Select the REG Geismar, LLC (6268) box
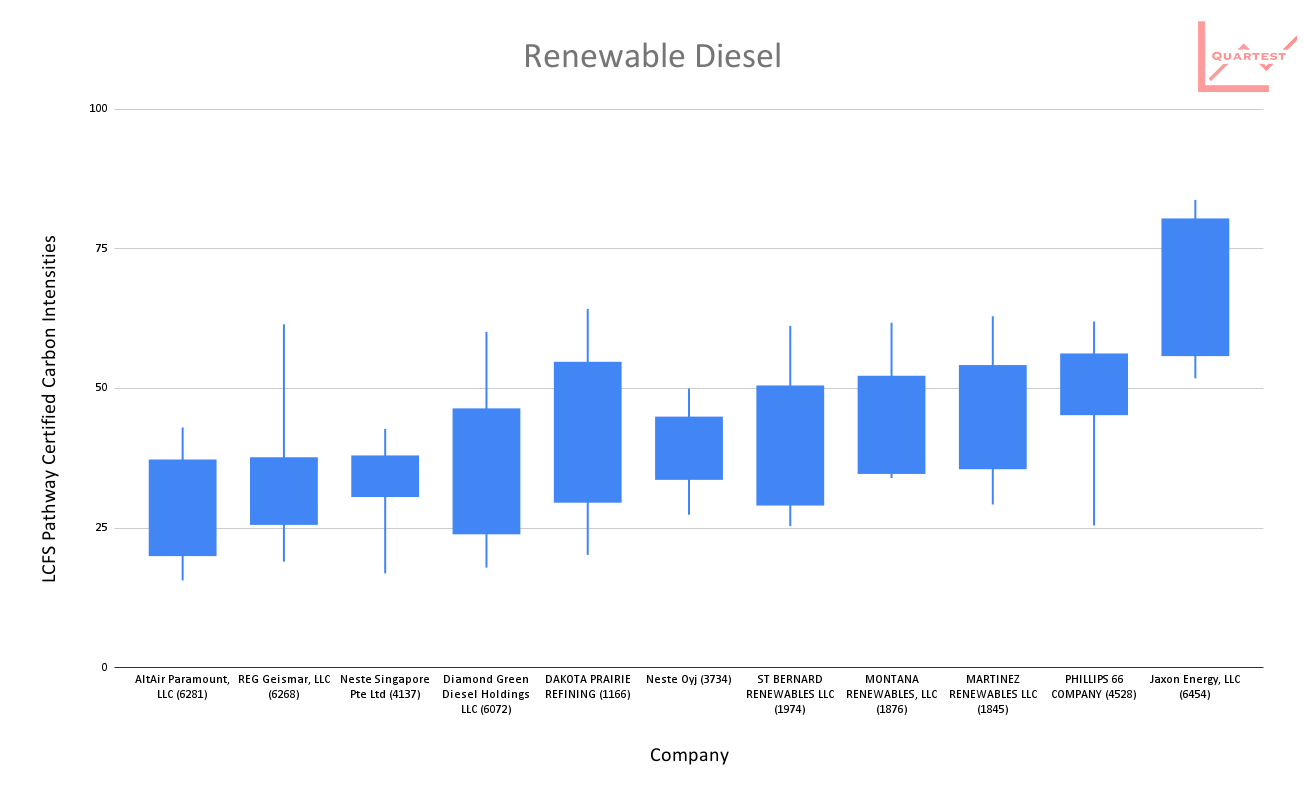This screenshot has height=806, width=1304. (x=284, y=491)
